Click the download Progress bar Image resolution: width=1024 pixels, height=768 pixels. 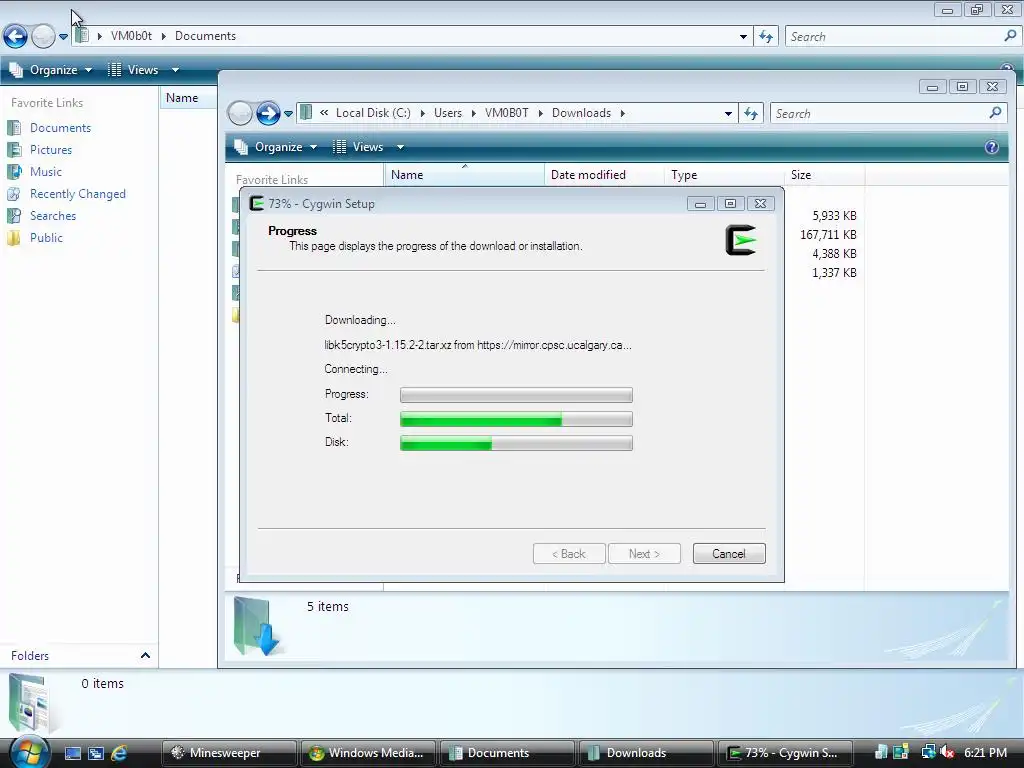516,394
